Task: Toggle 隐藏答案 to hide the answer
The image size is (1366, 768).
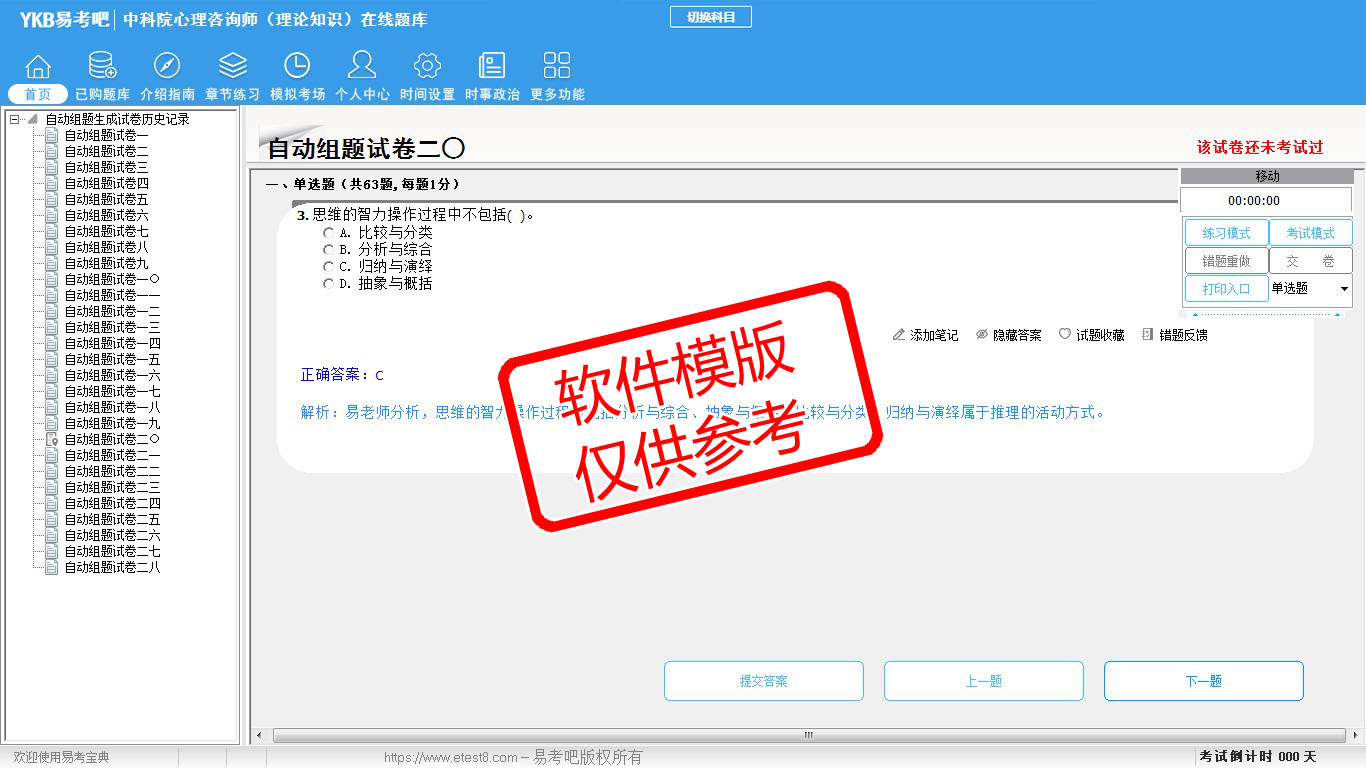Action: [1009, 335]
